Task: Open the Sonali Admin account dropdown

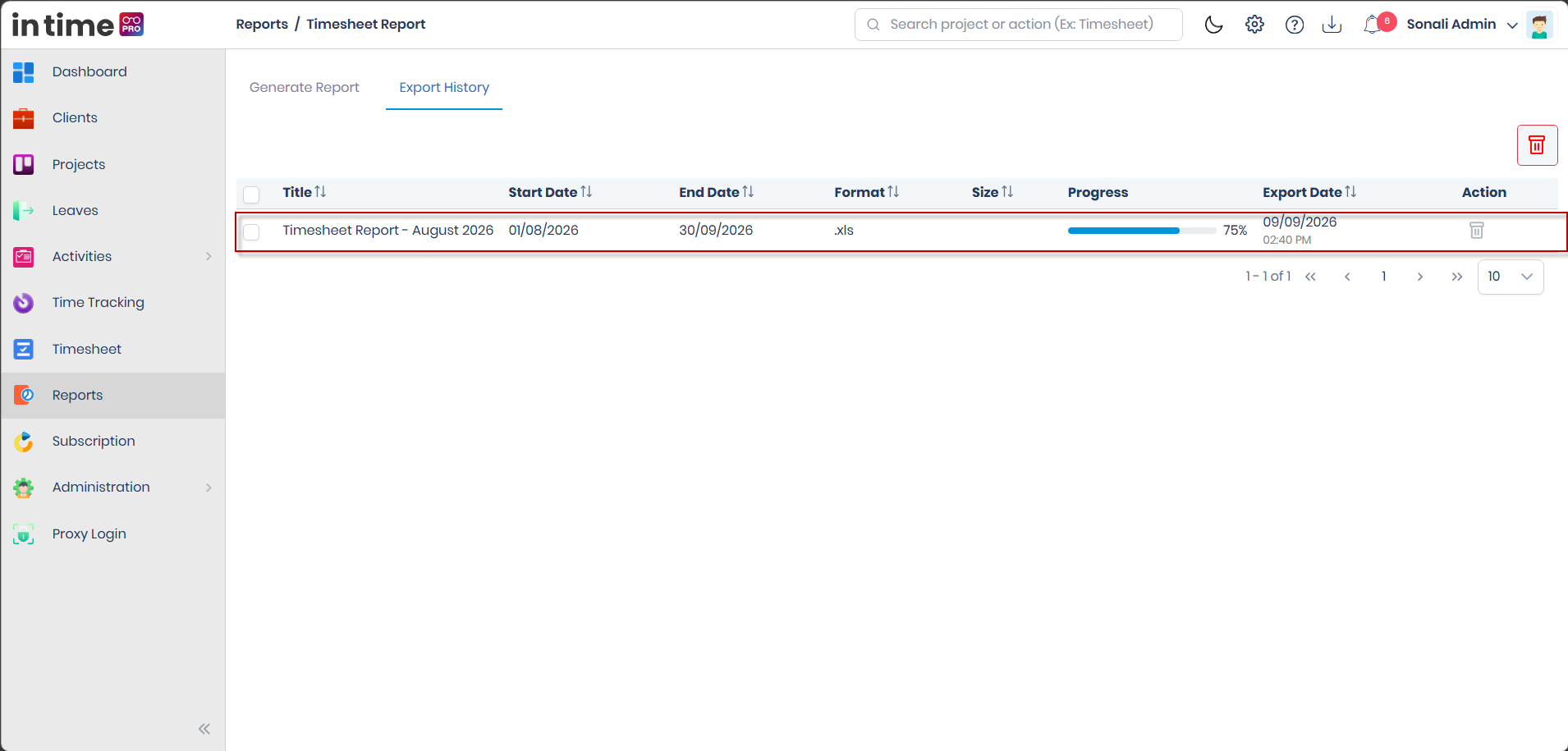Action: pyautogui.click(x=1462, y=25)
